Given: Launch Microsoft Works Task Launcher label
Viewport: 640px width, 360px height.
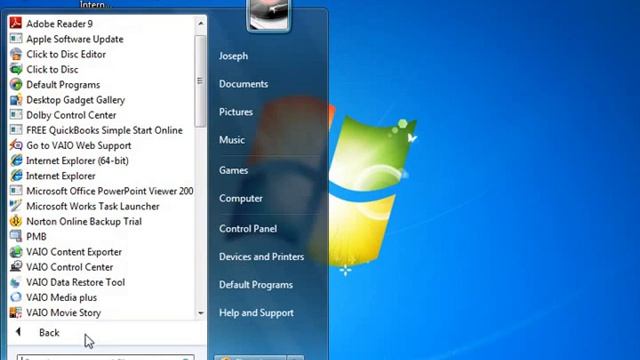Looking at the screenshot, I should pos(93,207).
